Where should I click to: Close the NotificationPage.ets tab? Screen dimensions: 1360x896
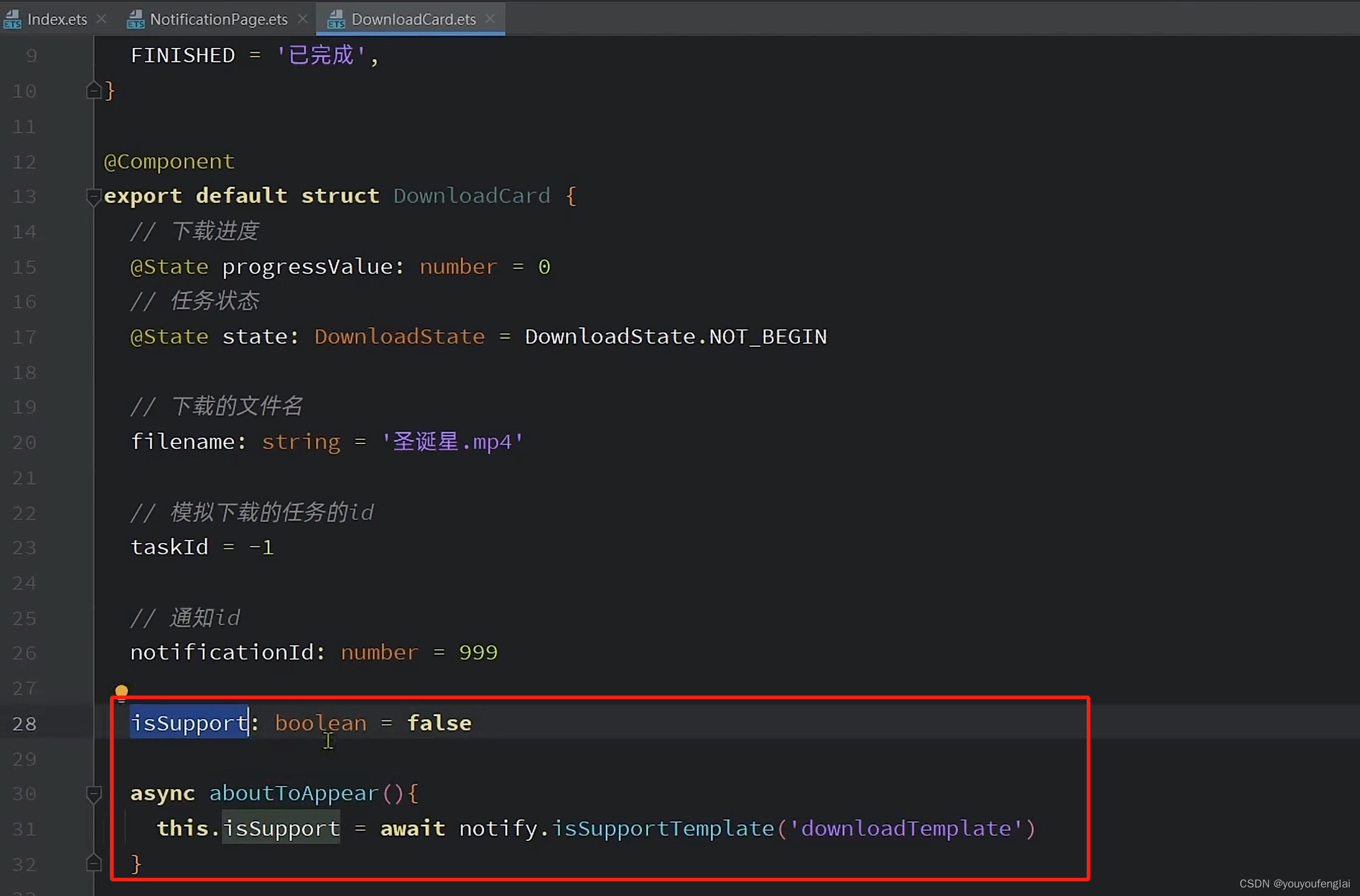pos(302,19)
